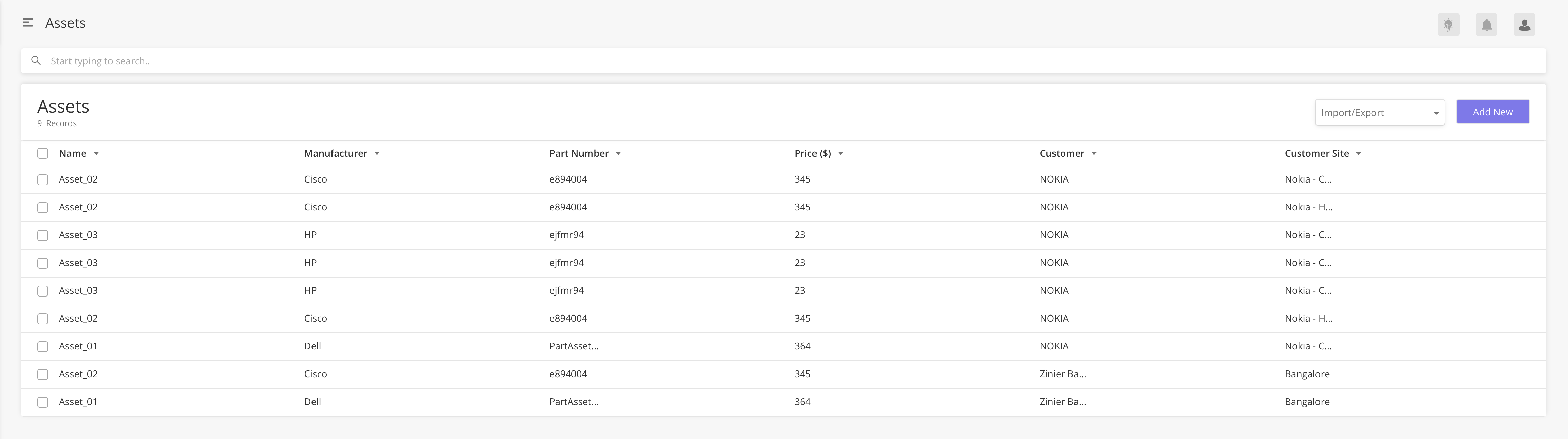Check the Asset_01 NOKIA row checkbox
This screenshot has height=439, width=1568.
pos(43,346)
